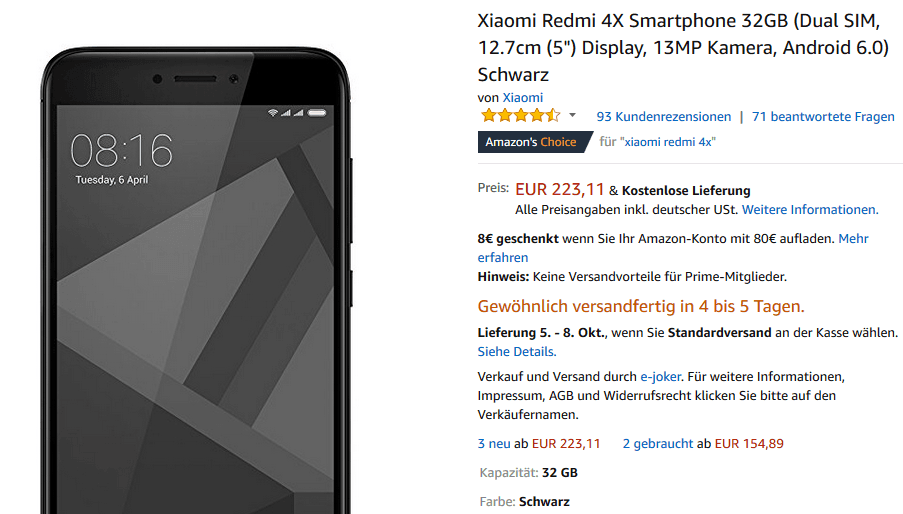This screenshot has height=514, width=903.
Task: Expand the rating breakdown dropdown arrow
Action: tap(572, 116)
